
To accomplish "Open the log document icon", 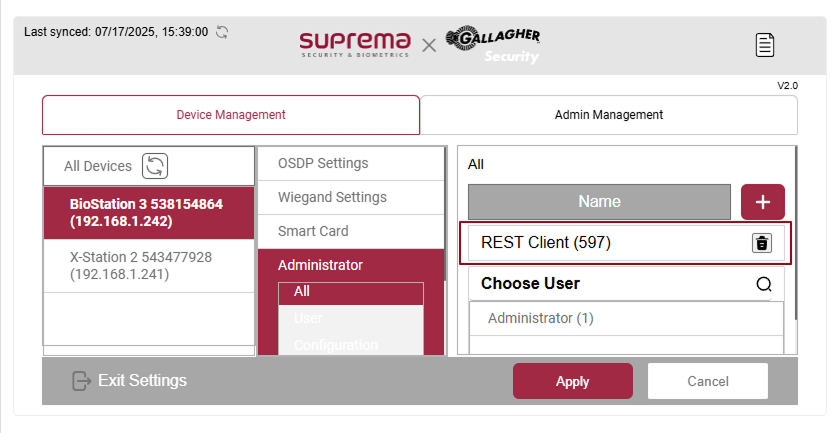I will pyautogui.click(x=765, y=44).
